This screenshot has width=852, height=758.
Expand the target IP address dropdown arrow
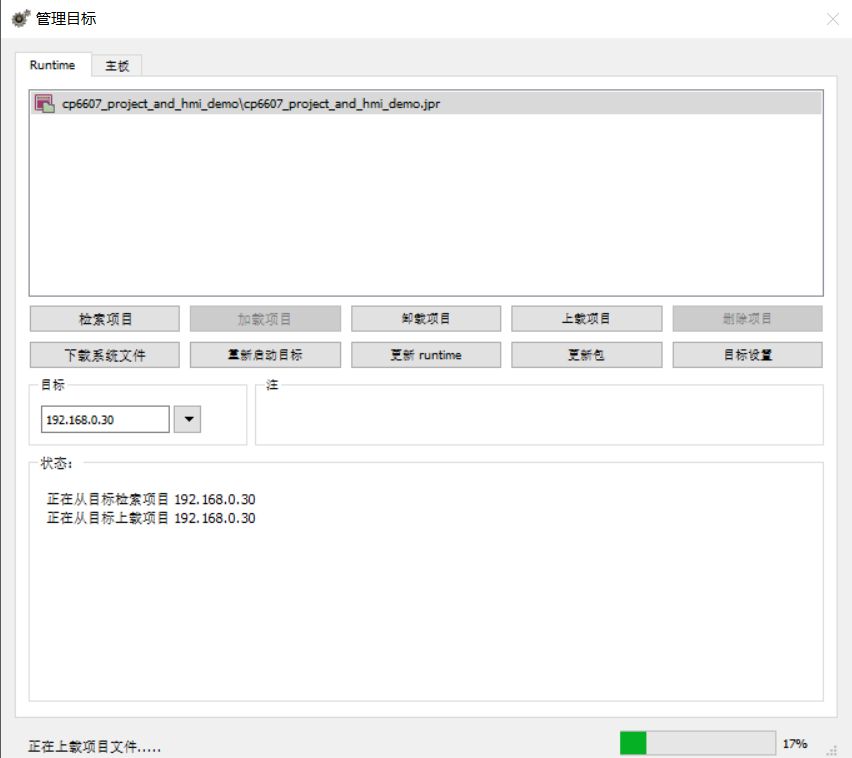187,420
